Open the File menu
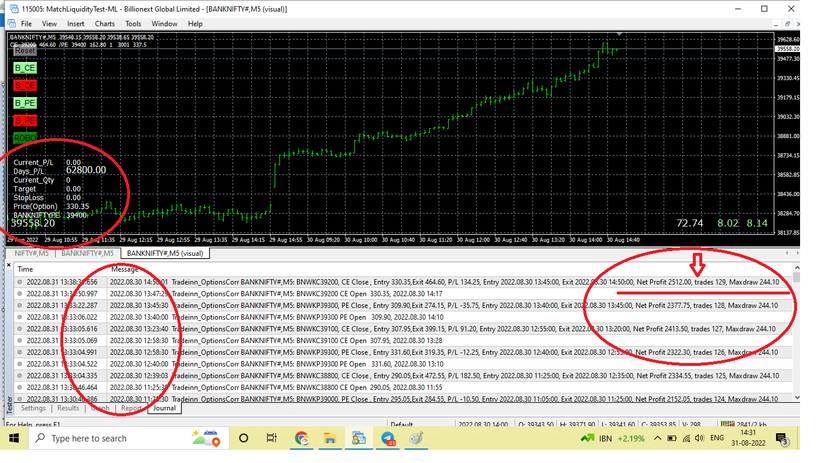The image size is (827, 463). tap(26, 24)
